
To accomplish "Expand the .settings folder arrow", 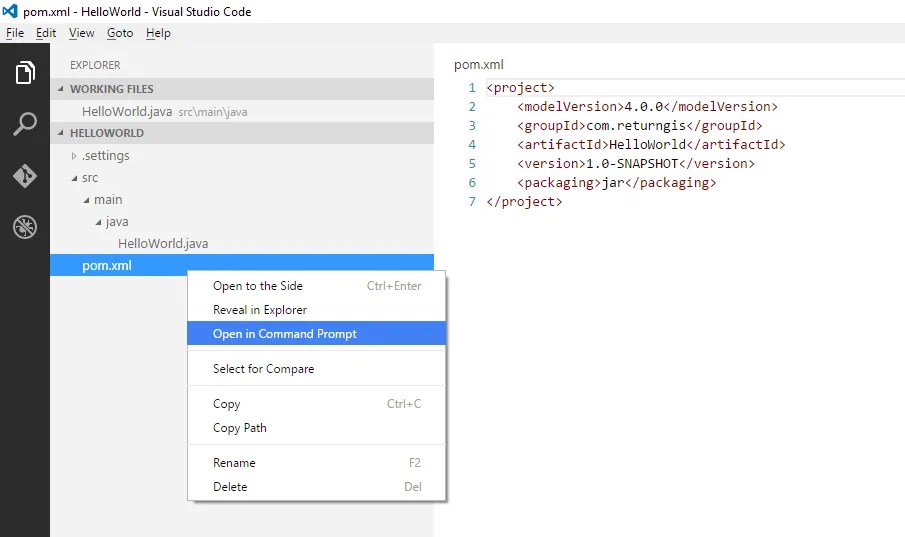I will click(74, 156).
